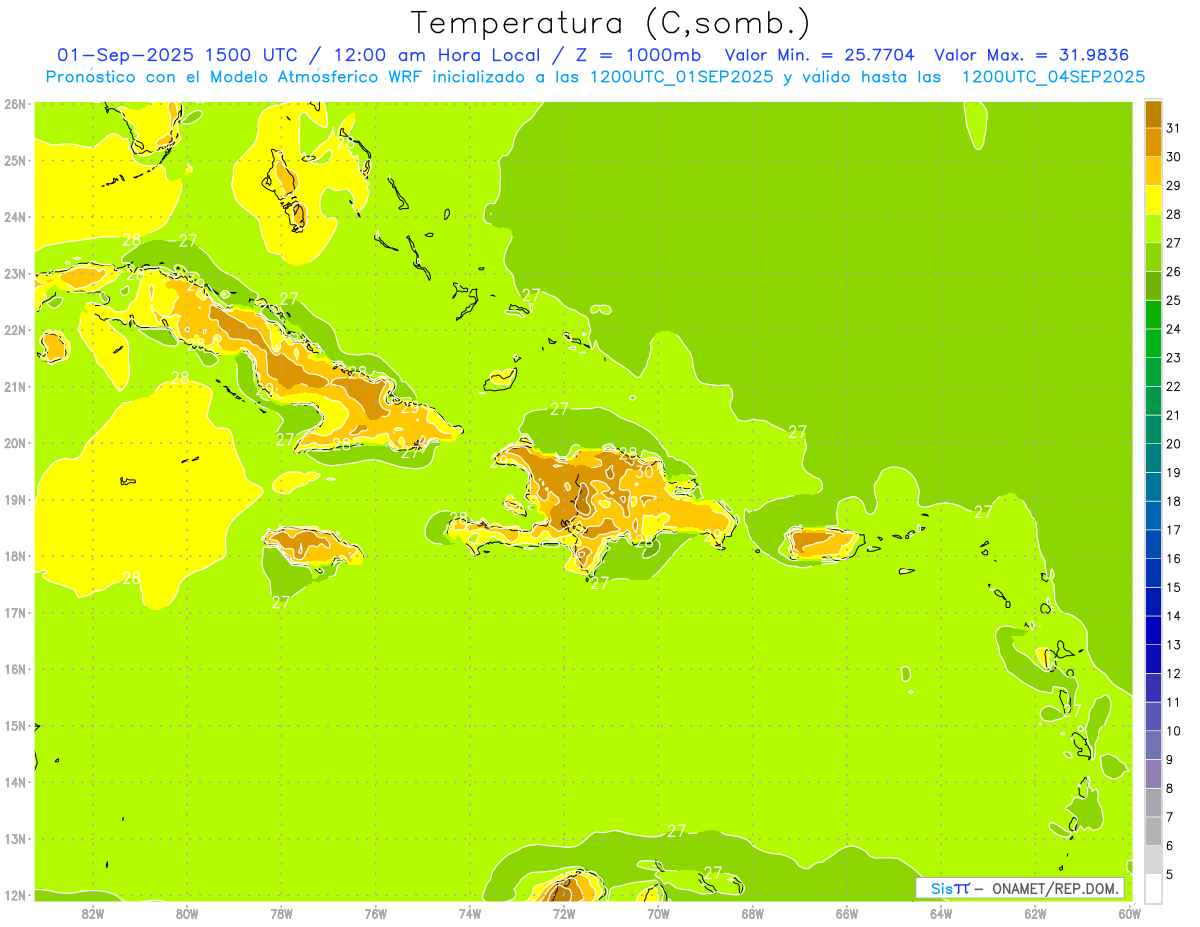
Task: Click the 'SisTT' logo text
Action: point(949,888)
